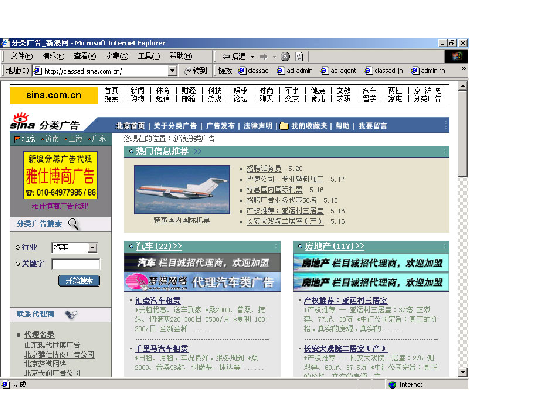555x417 pixels.
Task: Go to 北京首页 in the blue navigation bar
Action: 130,126
